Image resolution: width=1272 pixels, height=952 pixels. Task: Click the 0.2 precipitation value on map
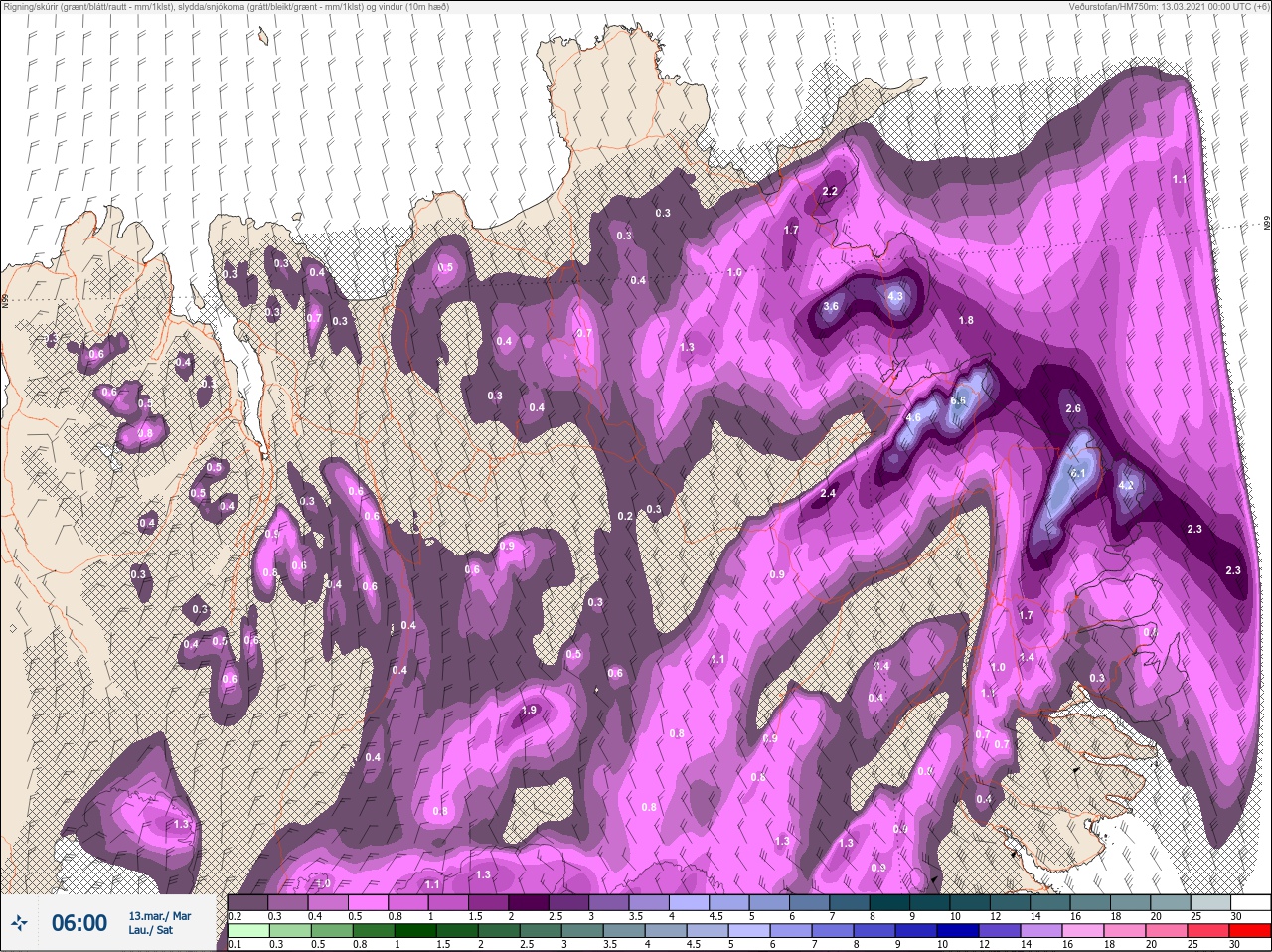coord(625,516)
